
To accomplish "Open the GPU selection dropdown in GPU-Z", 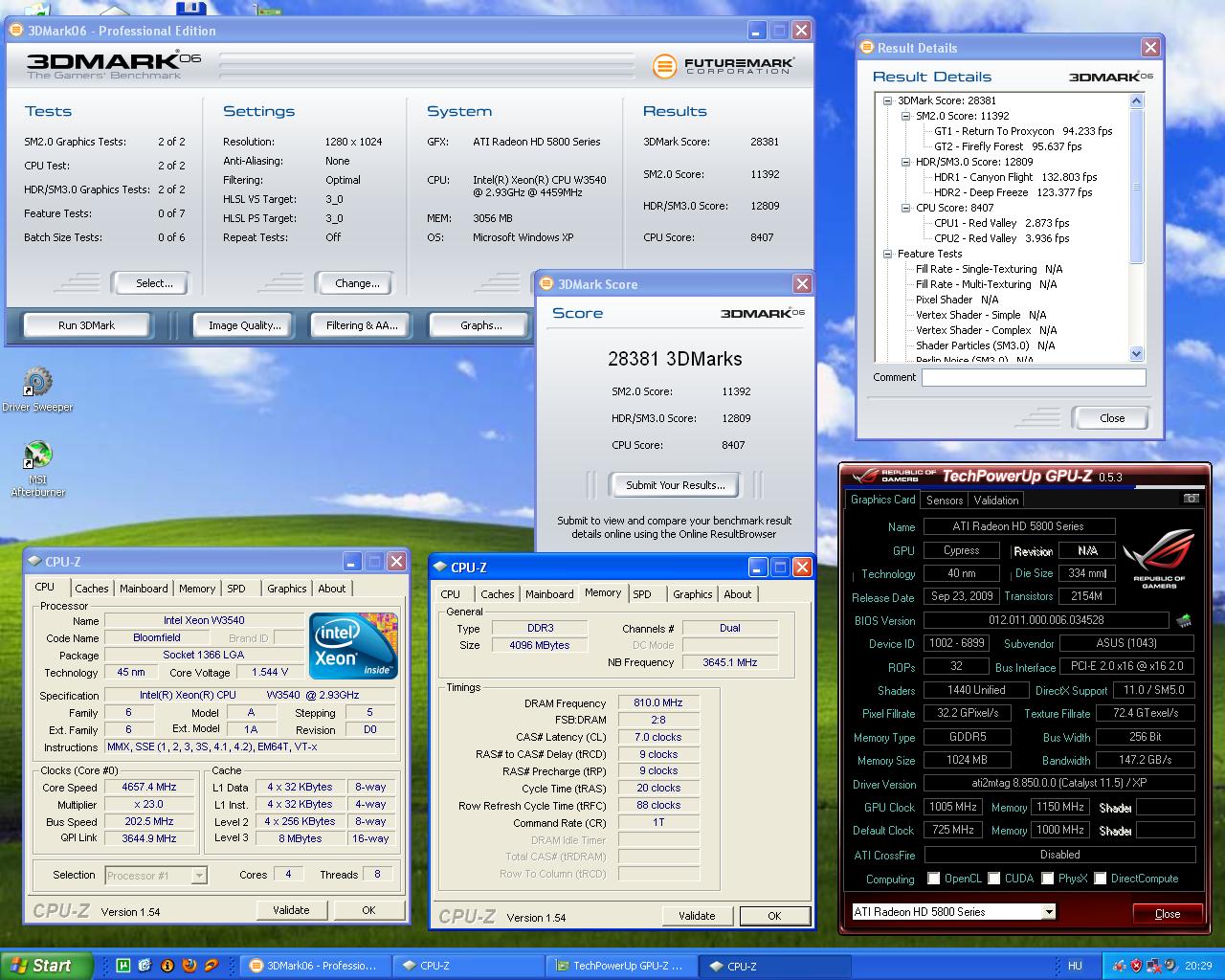I will point(1049,912).
